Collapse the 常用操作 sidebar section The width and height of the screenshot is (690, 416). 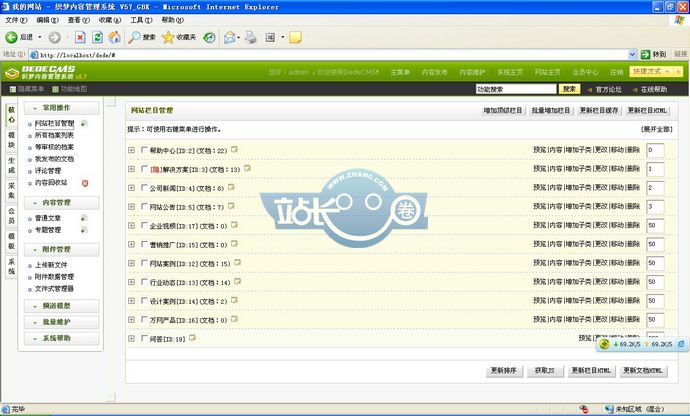tap(61, 108)
